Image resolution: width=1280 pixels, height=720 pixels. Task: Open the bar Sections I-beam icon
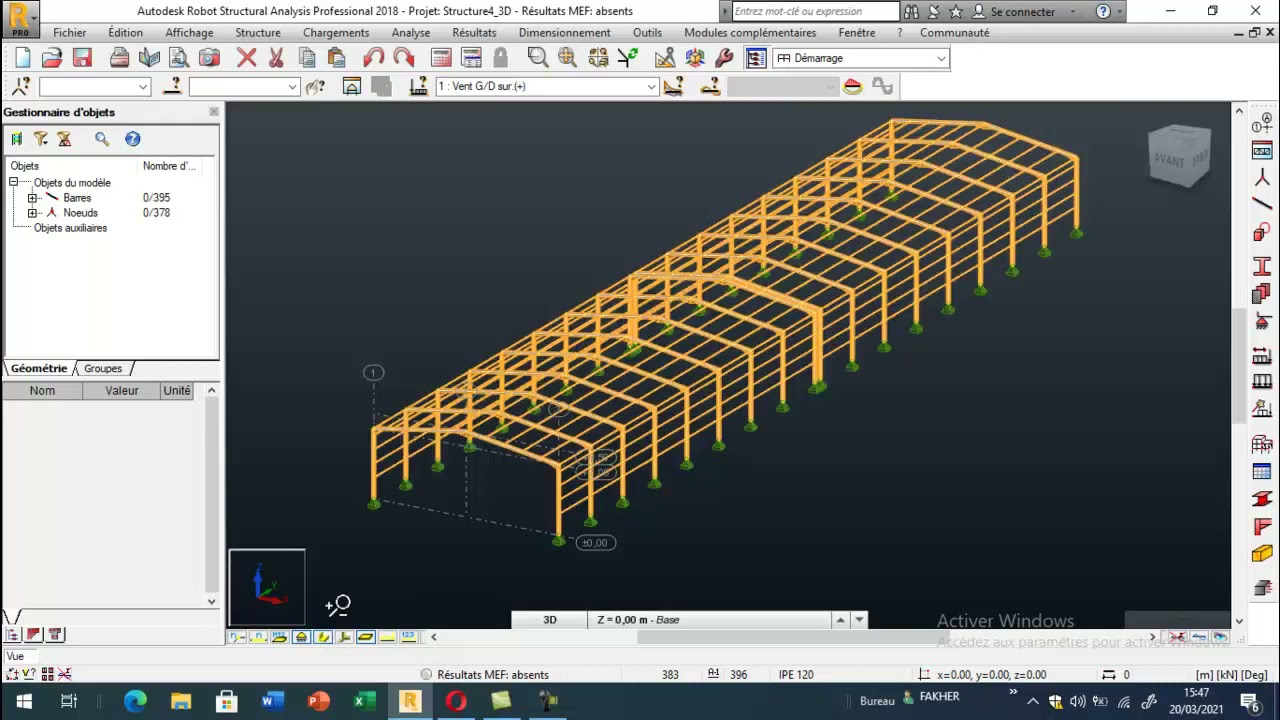[1262, 266]
